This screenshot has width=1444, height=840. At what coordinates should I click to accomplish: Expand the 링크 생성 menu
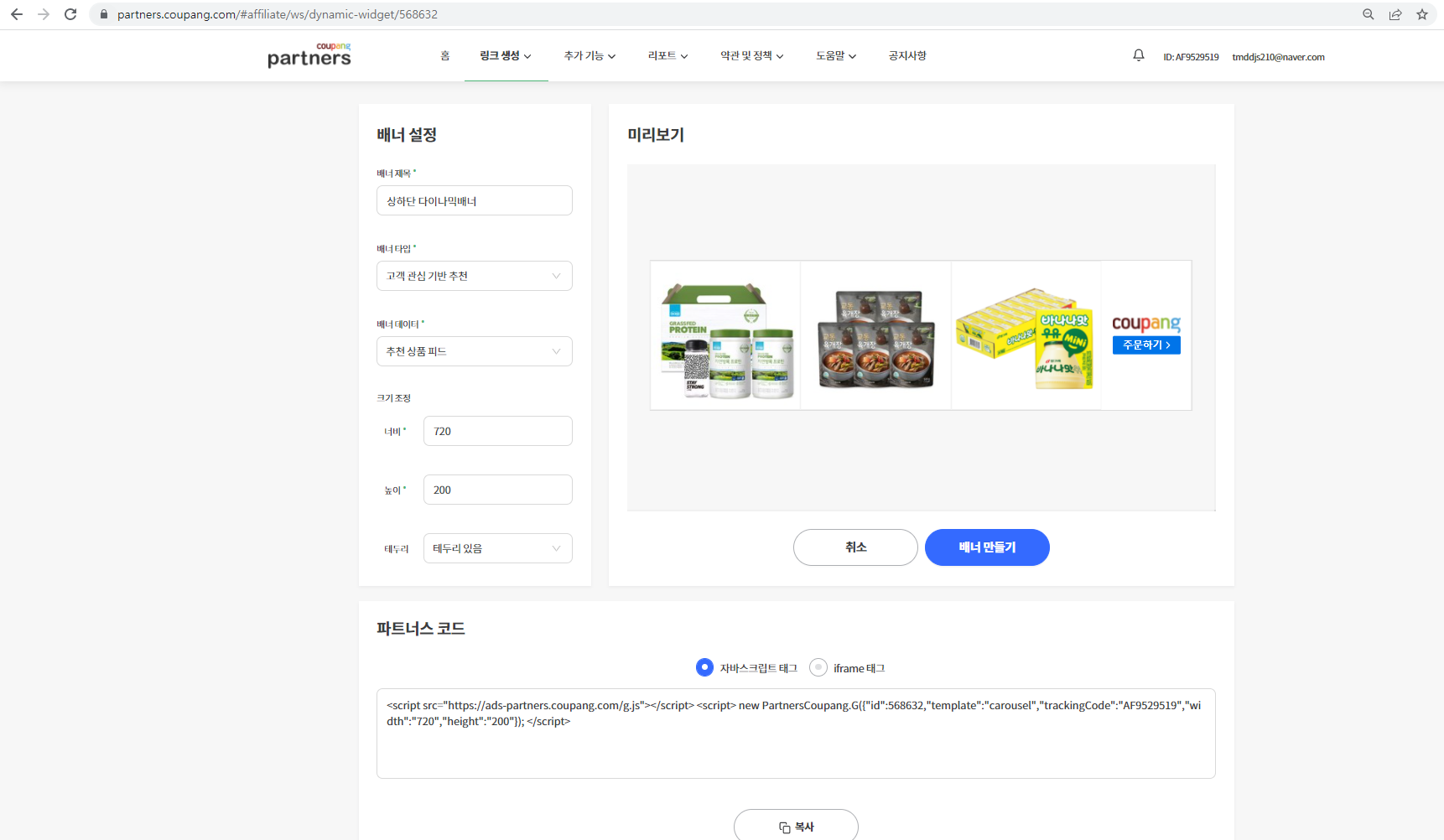[506, 56]
